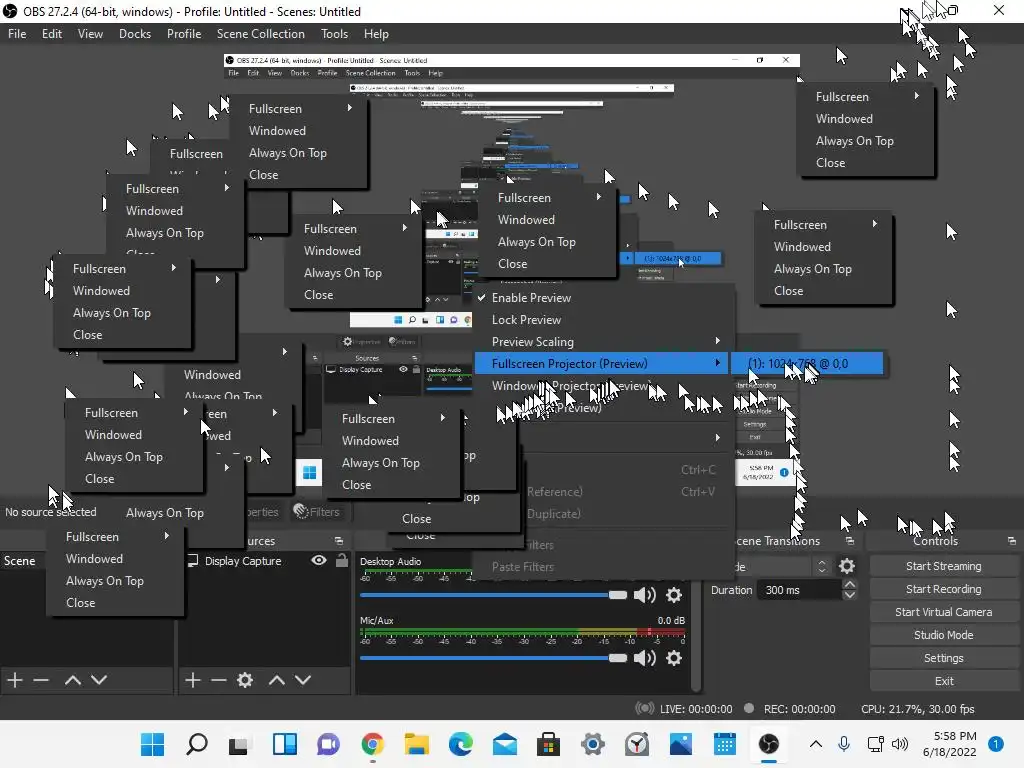The image size is (1024, 768).
Task: Open source properties gear in the Sources toolbar
Action: pos(245,680)
